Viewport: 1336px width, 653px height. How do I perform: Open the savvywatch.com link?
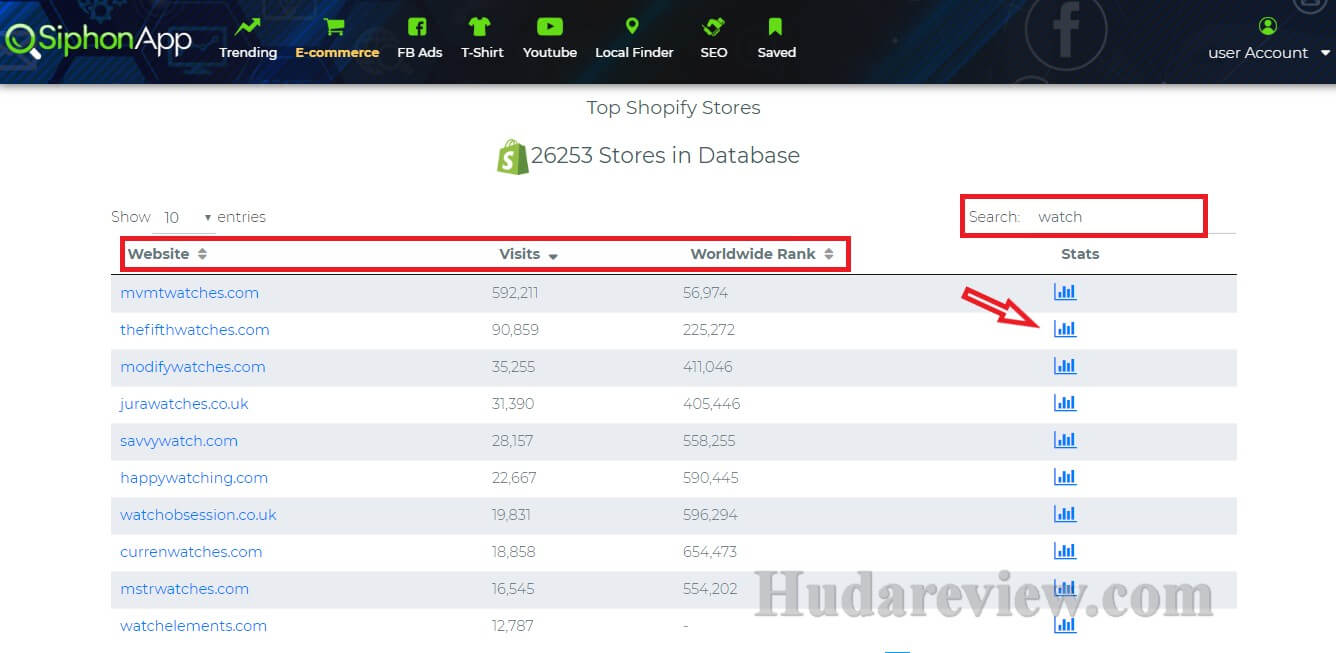179,441
